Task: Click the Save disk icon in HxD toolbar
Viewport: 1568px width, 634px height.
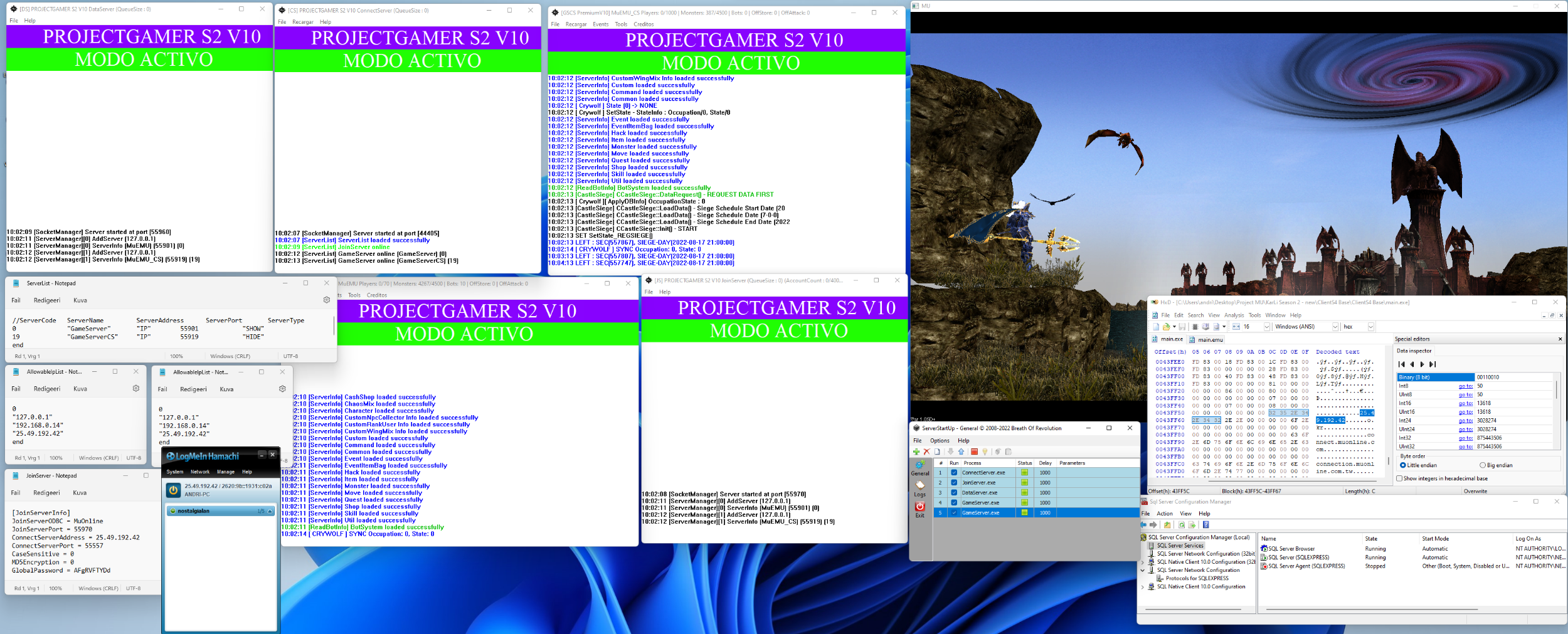Action: point(1182,327)
